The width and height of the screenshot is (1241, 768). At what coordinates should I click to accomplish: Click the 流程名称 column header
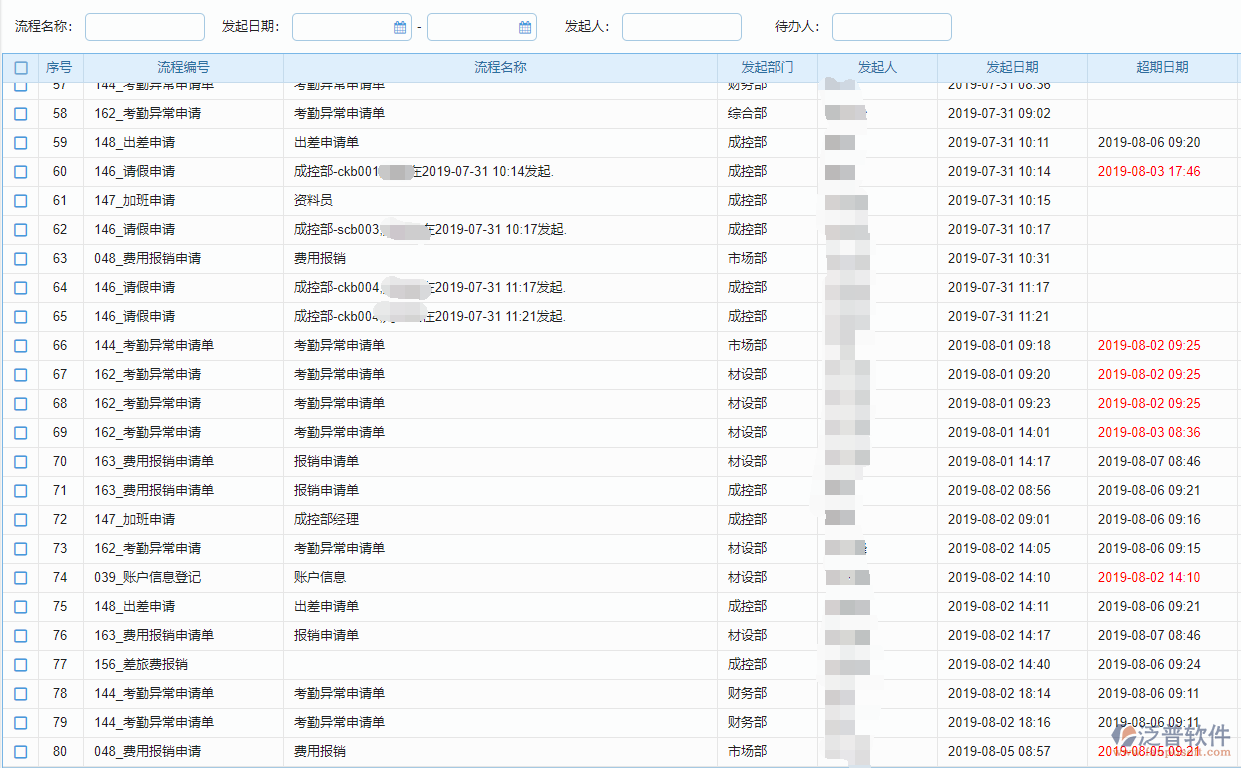click(x=500, y=68)
